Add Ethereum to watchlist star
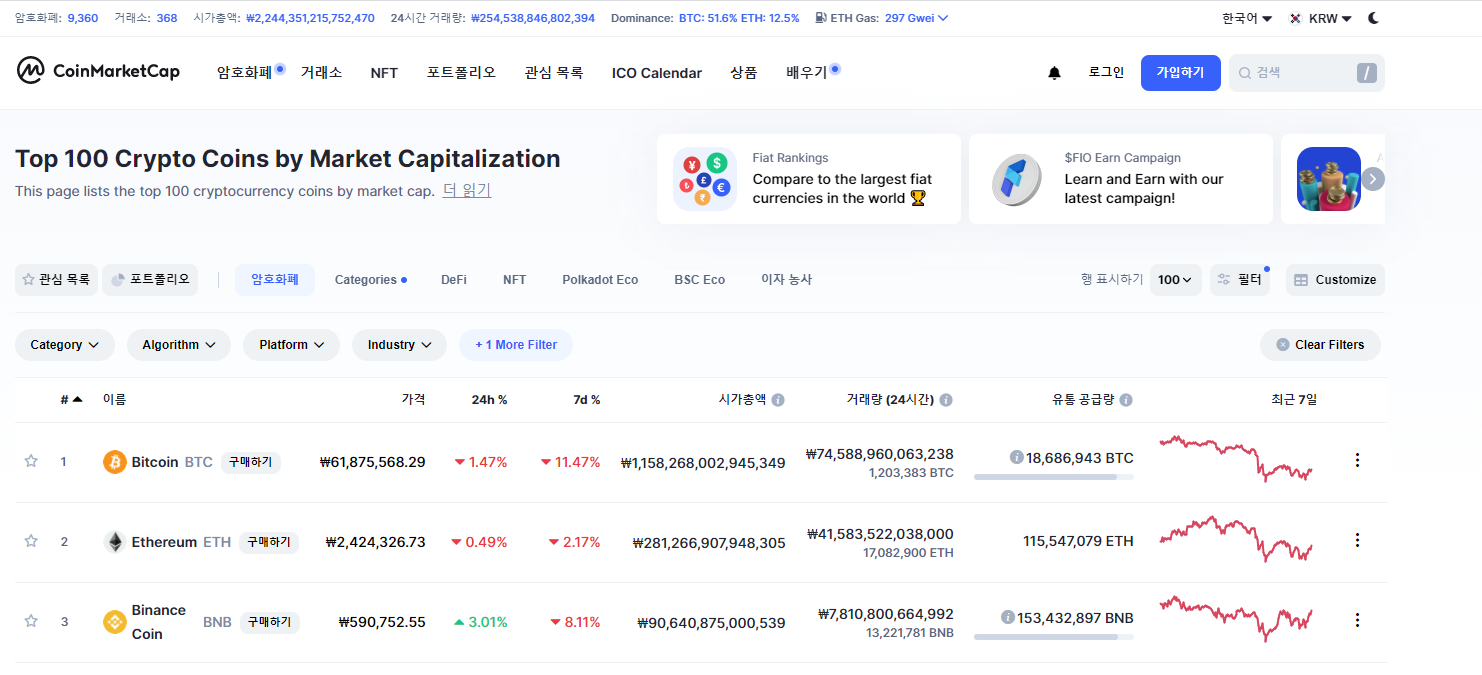Viewport: 1482px width, 675px height. click(31, 541)
